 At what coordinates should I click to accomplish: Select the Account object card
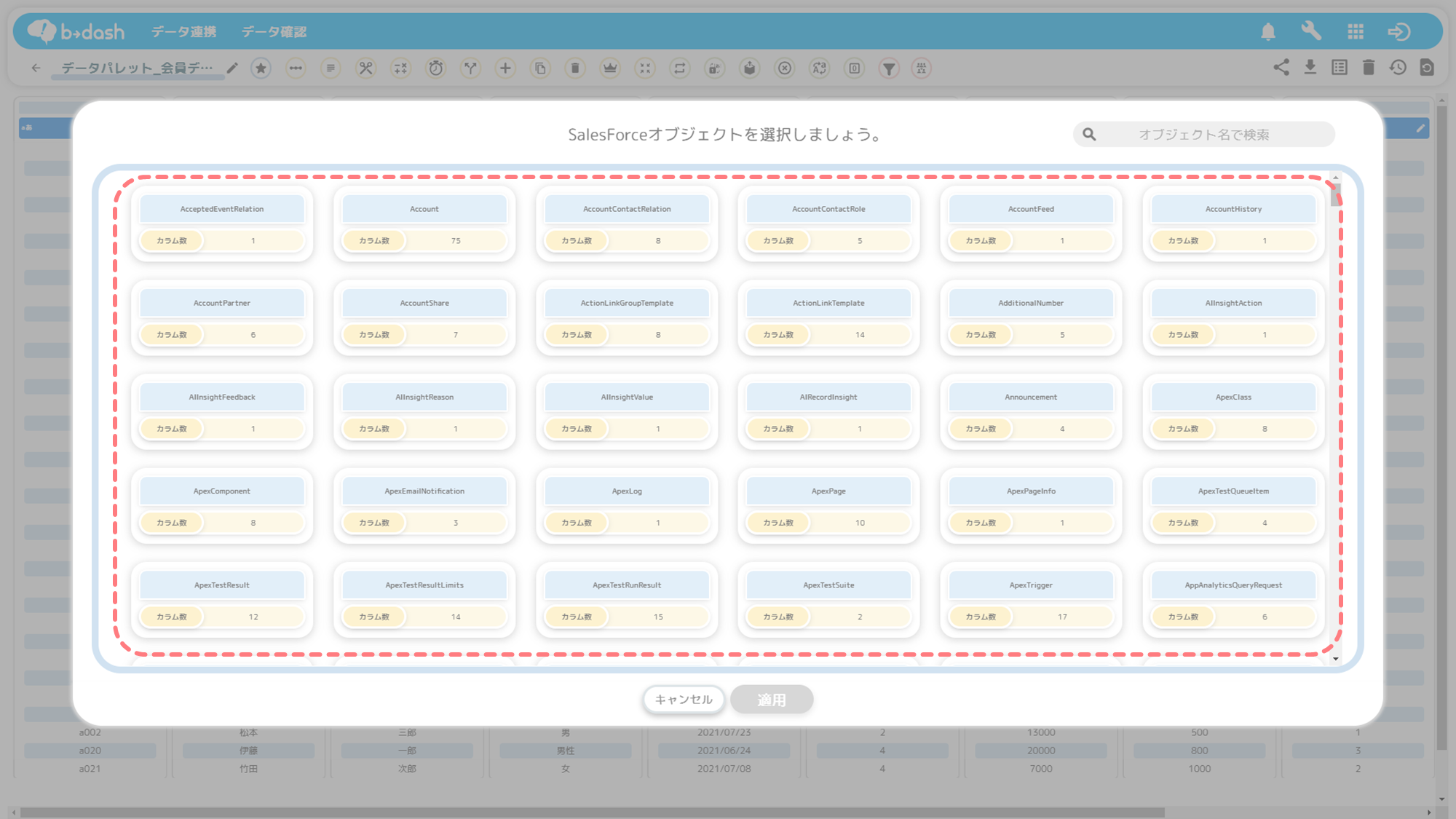click(x=424, y=223)
